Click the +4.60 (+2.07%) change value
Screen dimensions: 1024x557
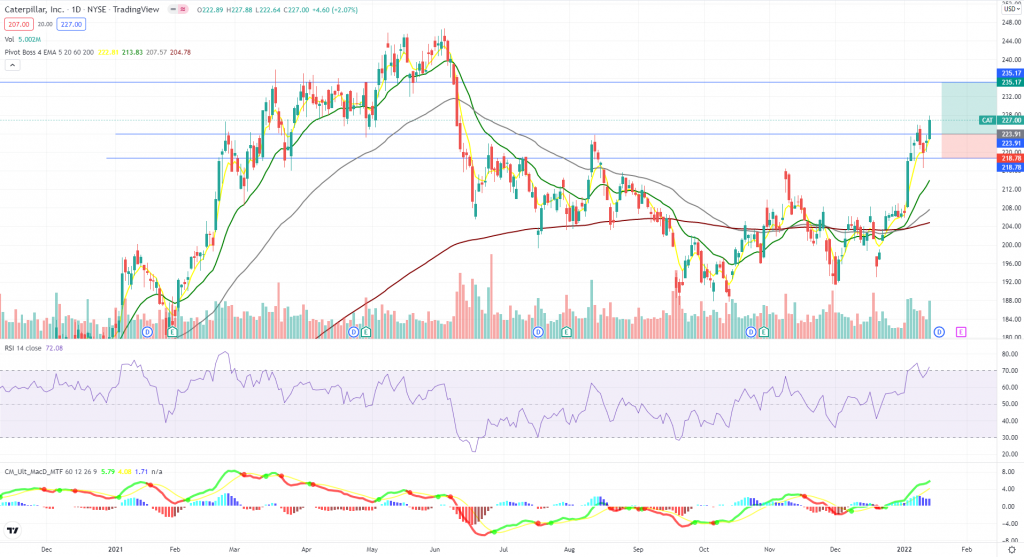click(x=334, y=10)
